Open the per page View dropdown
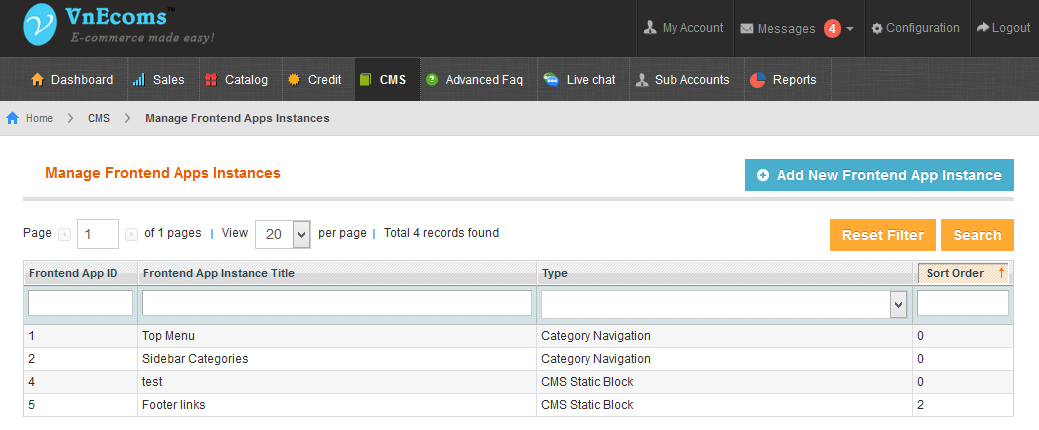The image size is (1039, 430). pyautogui.click(x=283, y=234)
